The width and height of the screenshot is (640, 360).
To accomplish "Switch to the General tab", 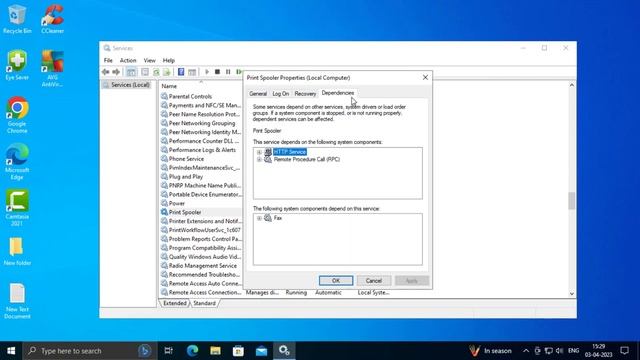I will pos(258,93).
